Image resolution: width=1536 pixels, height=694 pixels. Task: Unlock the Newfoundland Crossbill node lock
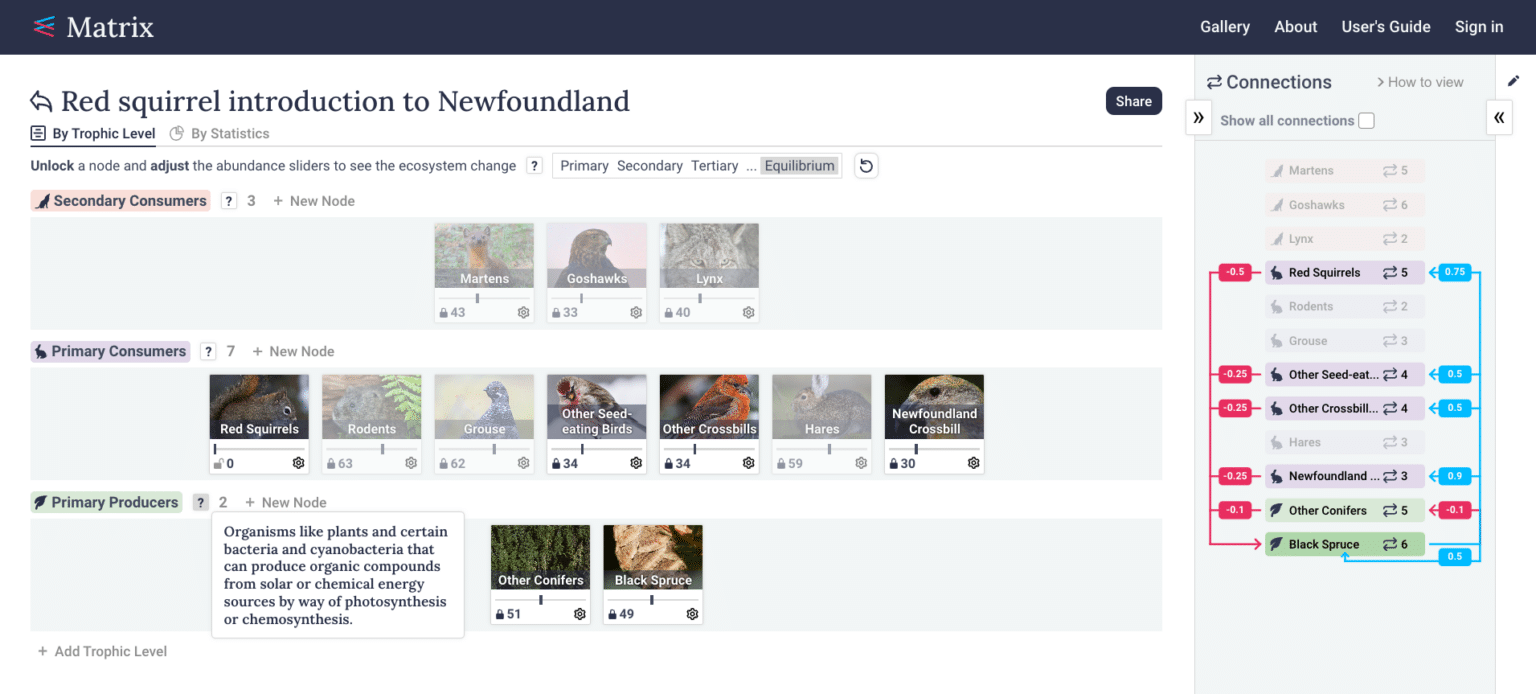[x=893, y=464]
